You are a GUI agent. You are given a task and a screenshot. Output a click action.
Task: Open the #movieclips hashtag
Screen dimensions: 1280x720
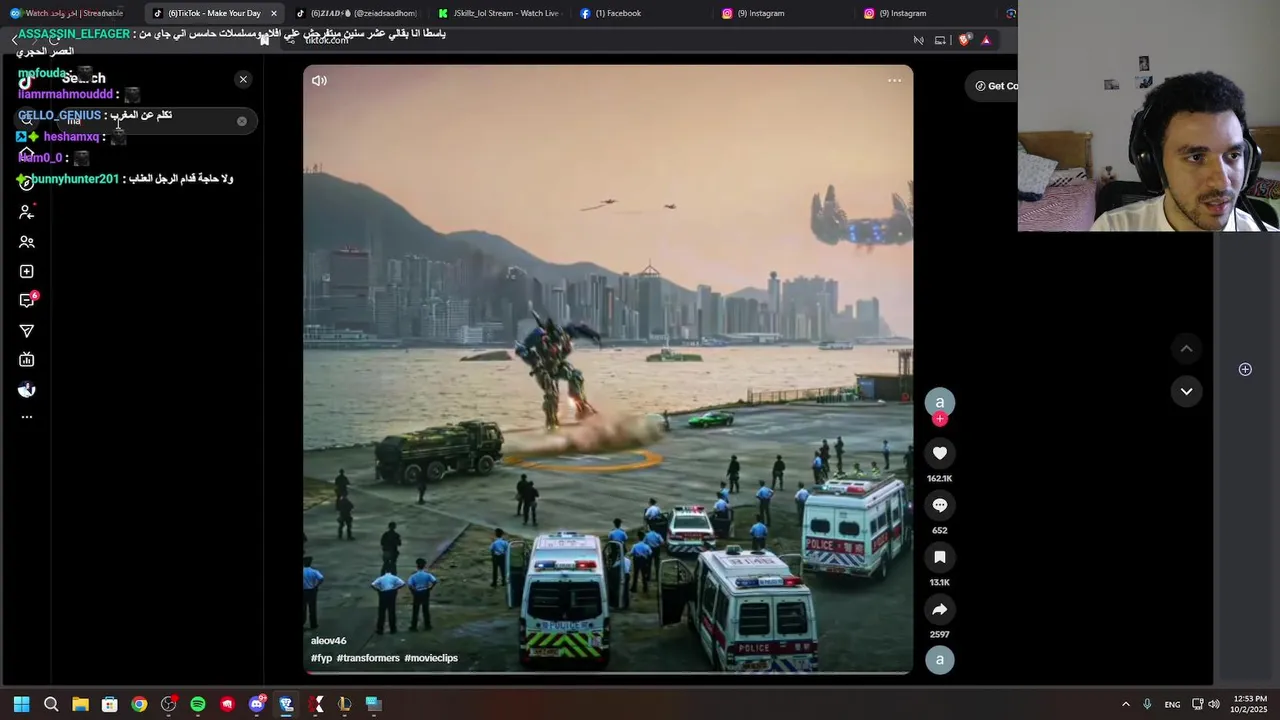pos(431,658)
